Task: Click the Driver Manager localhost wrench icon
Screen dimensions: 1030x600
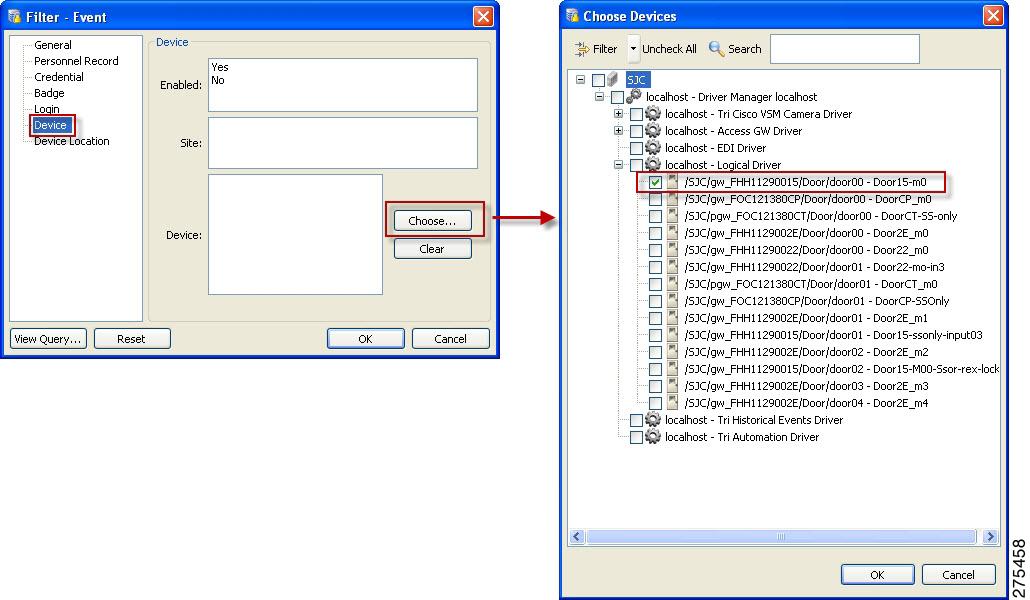Action: (x=633, y=97)
